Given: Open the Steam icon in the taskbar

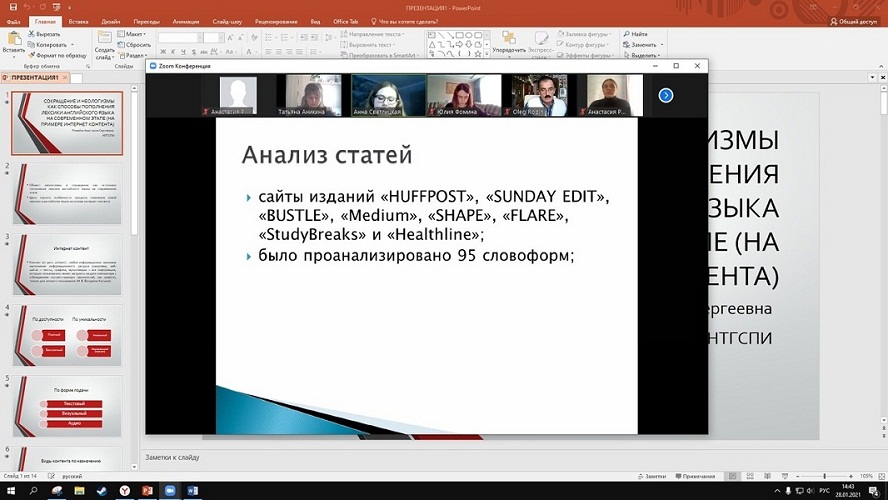Looking at the screenshot, I should 100,491.
